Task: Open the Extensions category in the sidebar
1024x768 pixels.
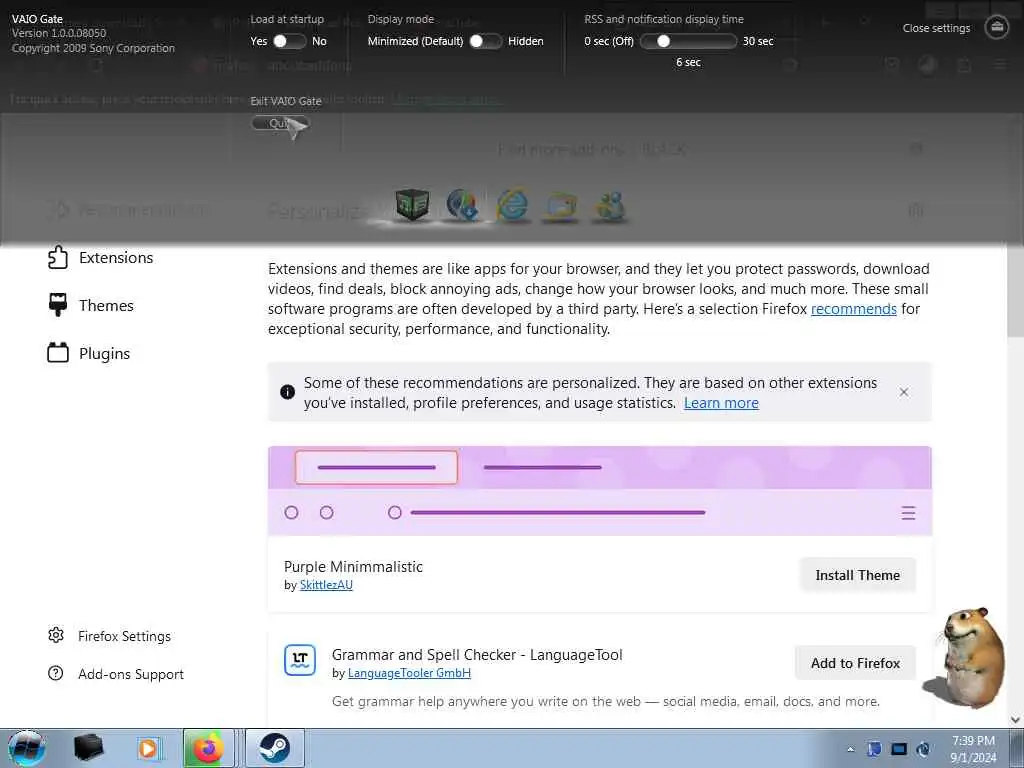Action: [x=101, y=258]
